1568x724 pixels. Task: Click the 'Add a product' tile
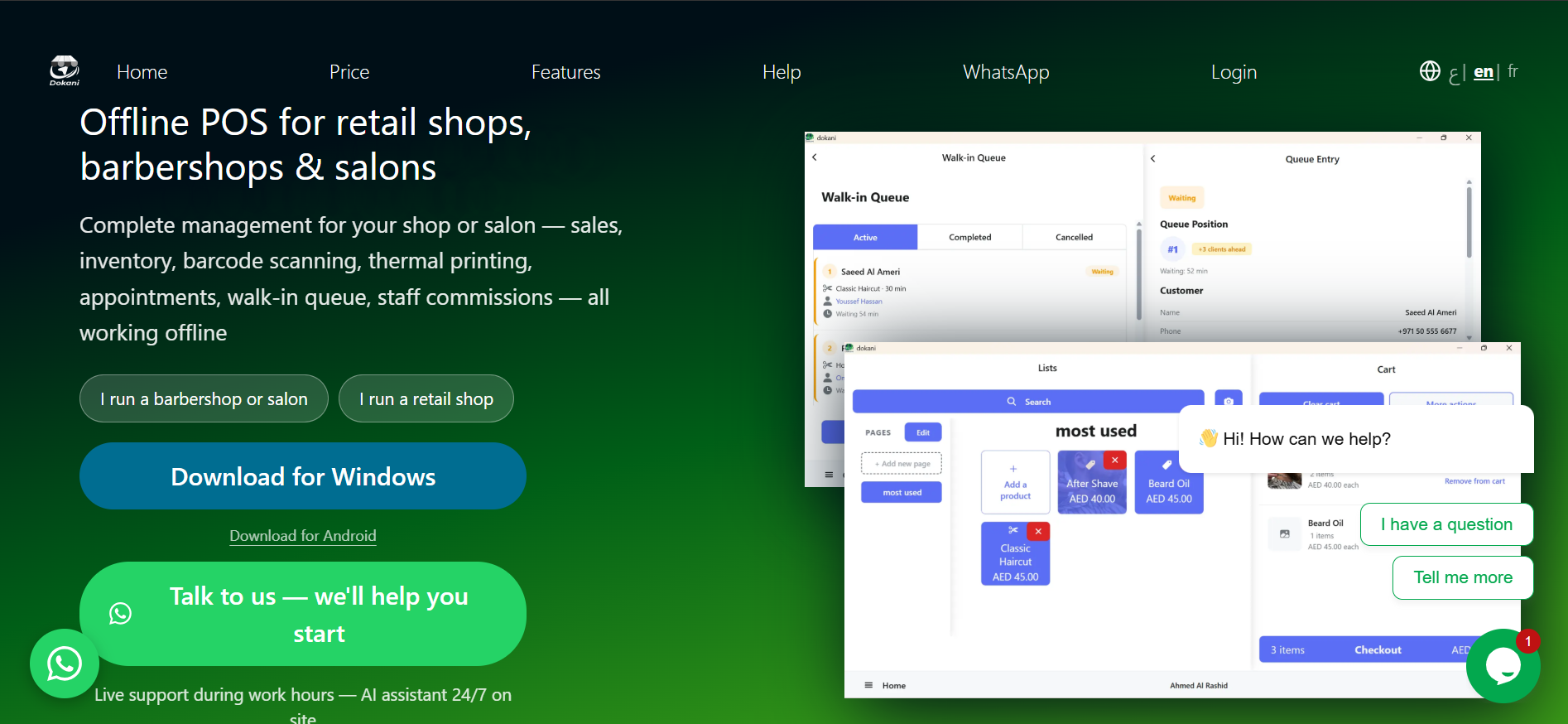[x=1015, y=482]
